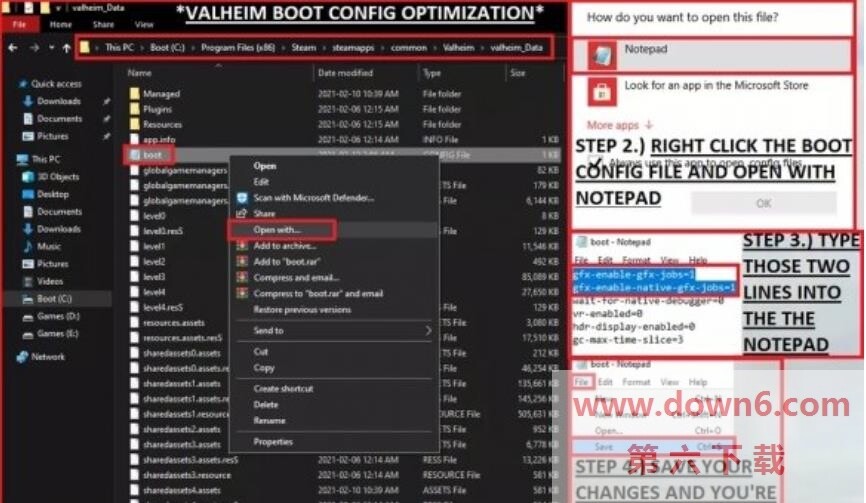
Task: Confirm with the OK button
Action: coord(764,203)
